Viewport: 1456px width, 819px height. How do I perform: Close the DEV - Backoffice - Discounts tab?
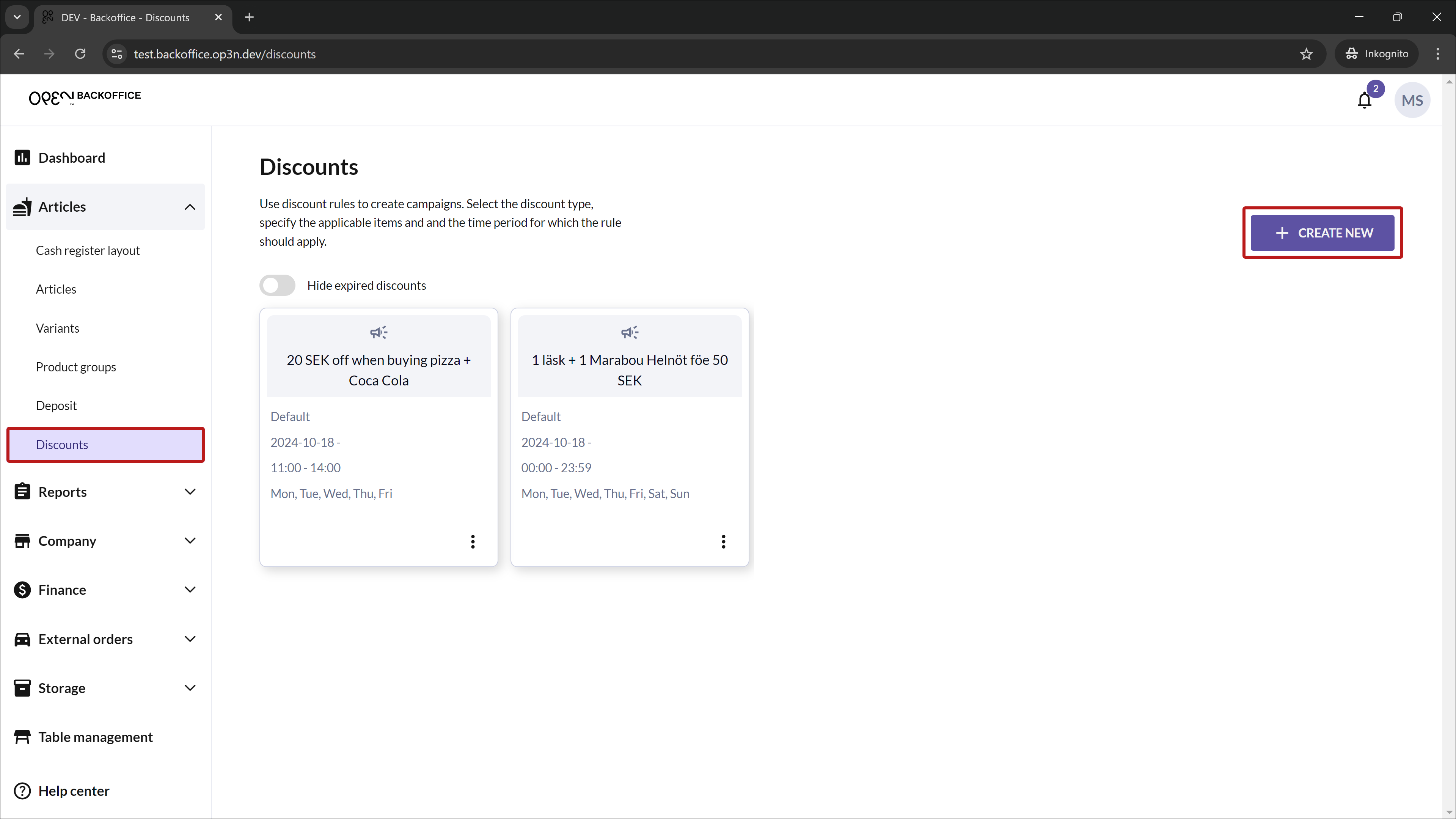218,17
